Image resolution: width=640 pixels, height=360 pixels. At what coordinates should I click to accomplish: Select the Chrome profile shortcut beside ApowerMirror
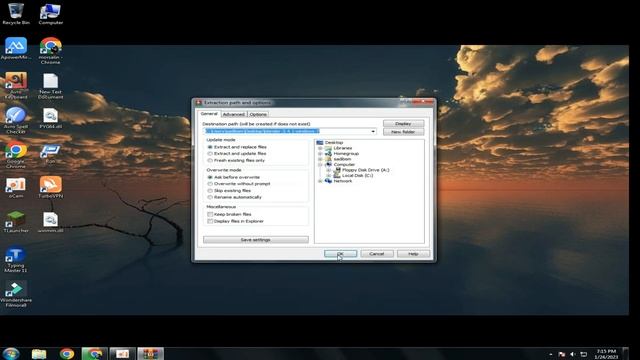51,51
